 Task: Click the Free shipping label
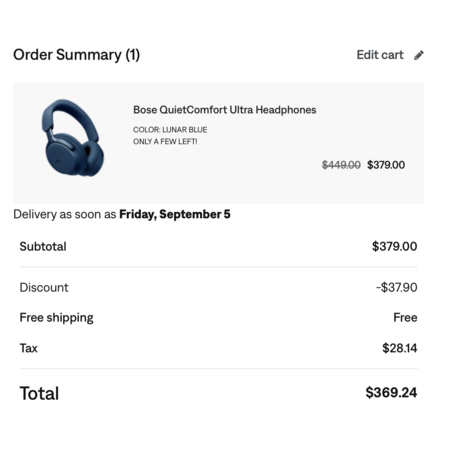(56, 318)
